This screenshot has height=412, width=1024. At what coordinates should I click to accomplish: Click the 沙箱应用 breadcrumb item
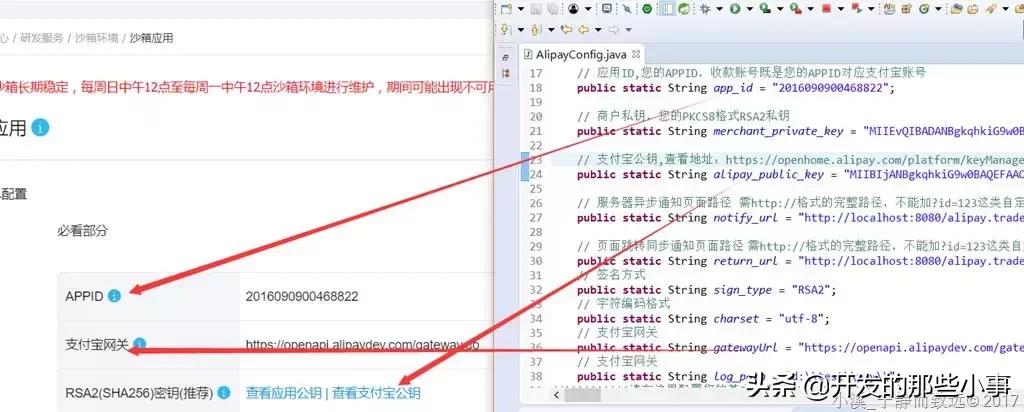[x=152, y=38]
